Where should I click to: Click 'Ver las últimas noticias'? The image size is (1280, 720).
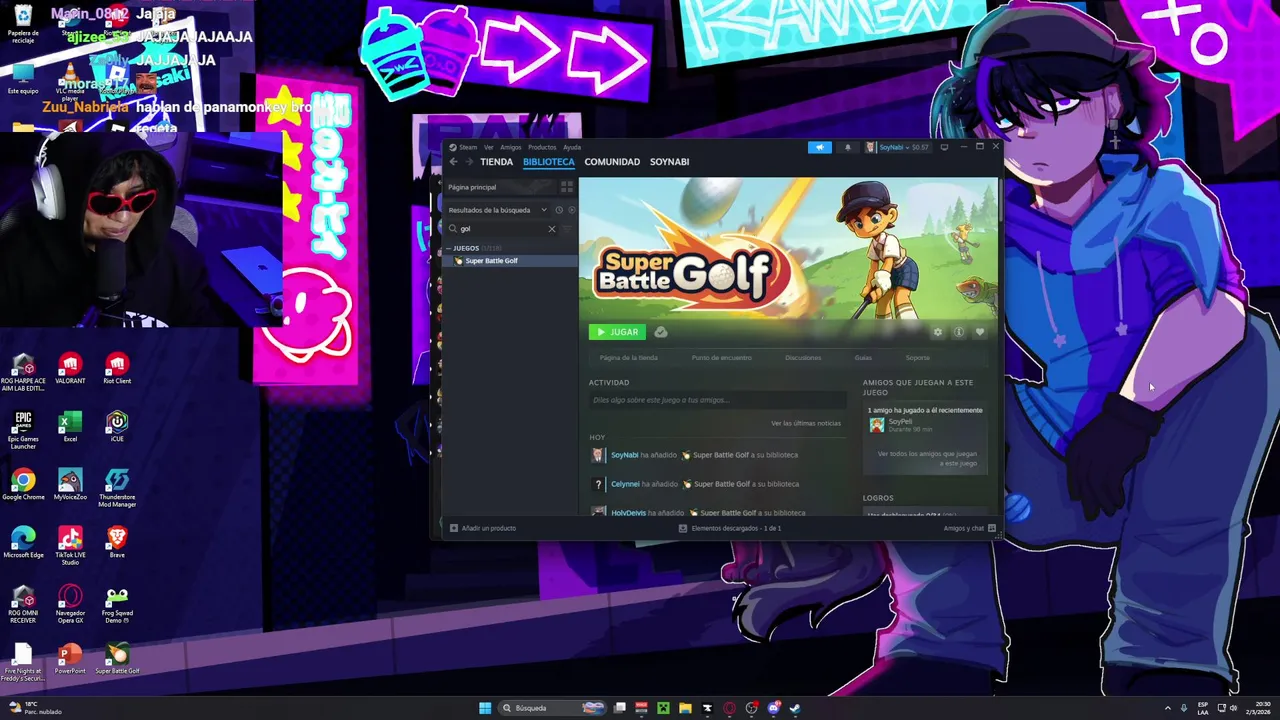click(x=806, y=423)
